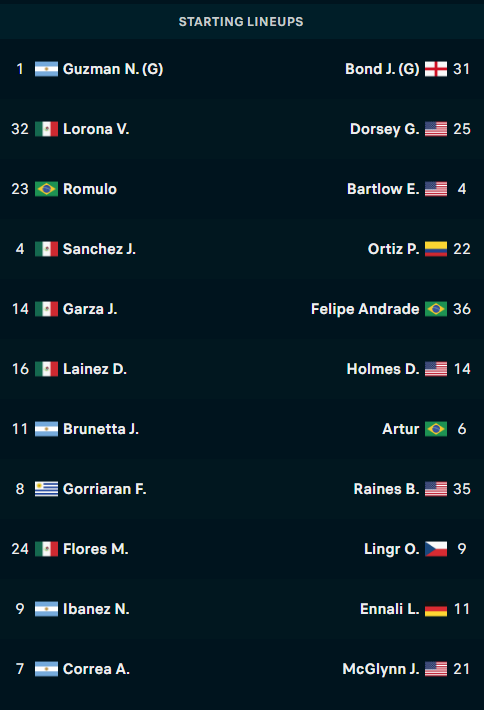Click USA flag beside McGlynn J.

436,669
